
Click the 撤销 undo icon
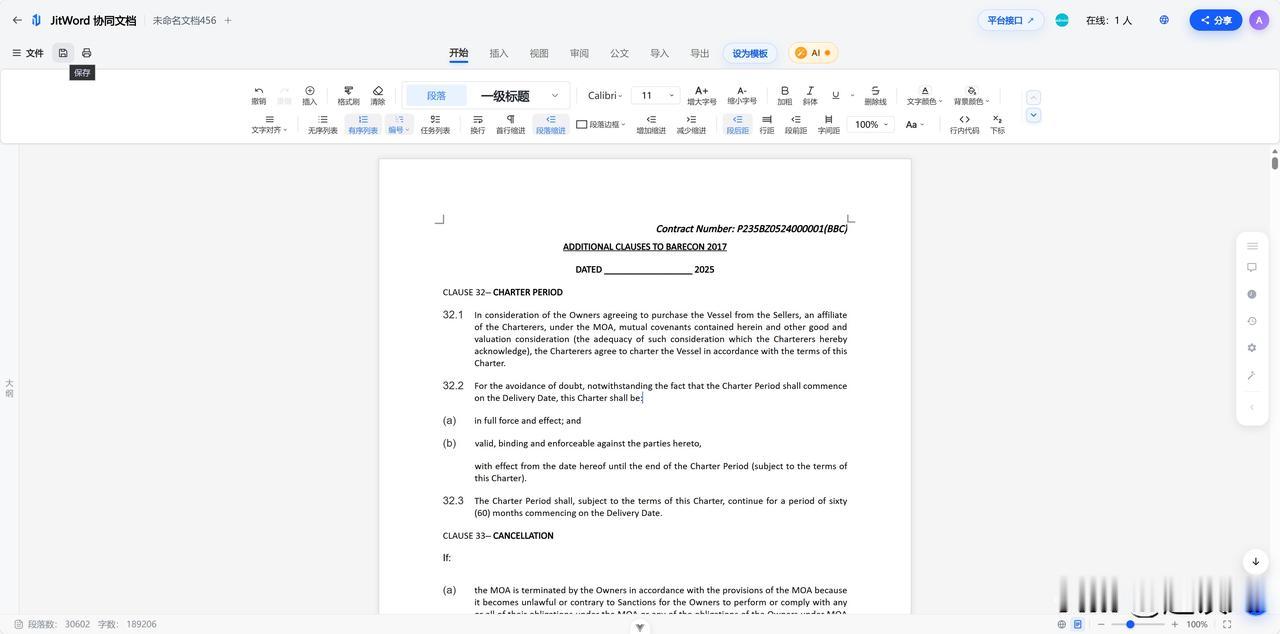259,95
